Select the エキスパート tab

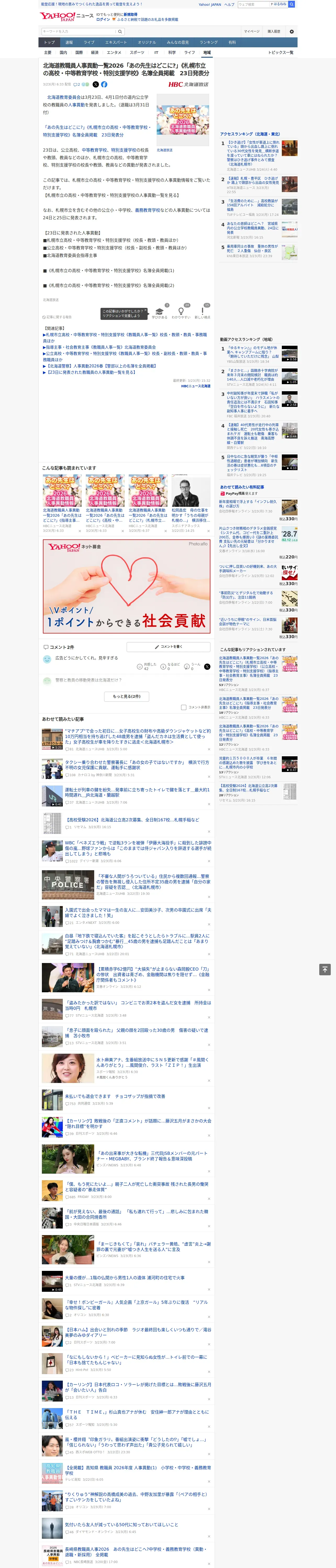click(x=116, y=43)
